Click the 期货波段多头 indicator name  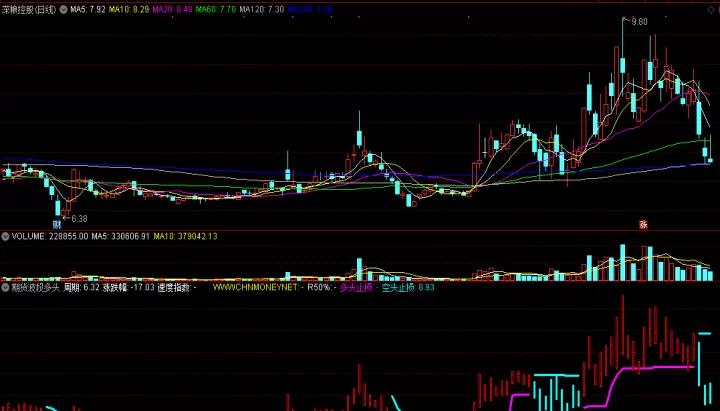click(x=36, y=287)
